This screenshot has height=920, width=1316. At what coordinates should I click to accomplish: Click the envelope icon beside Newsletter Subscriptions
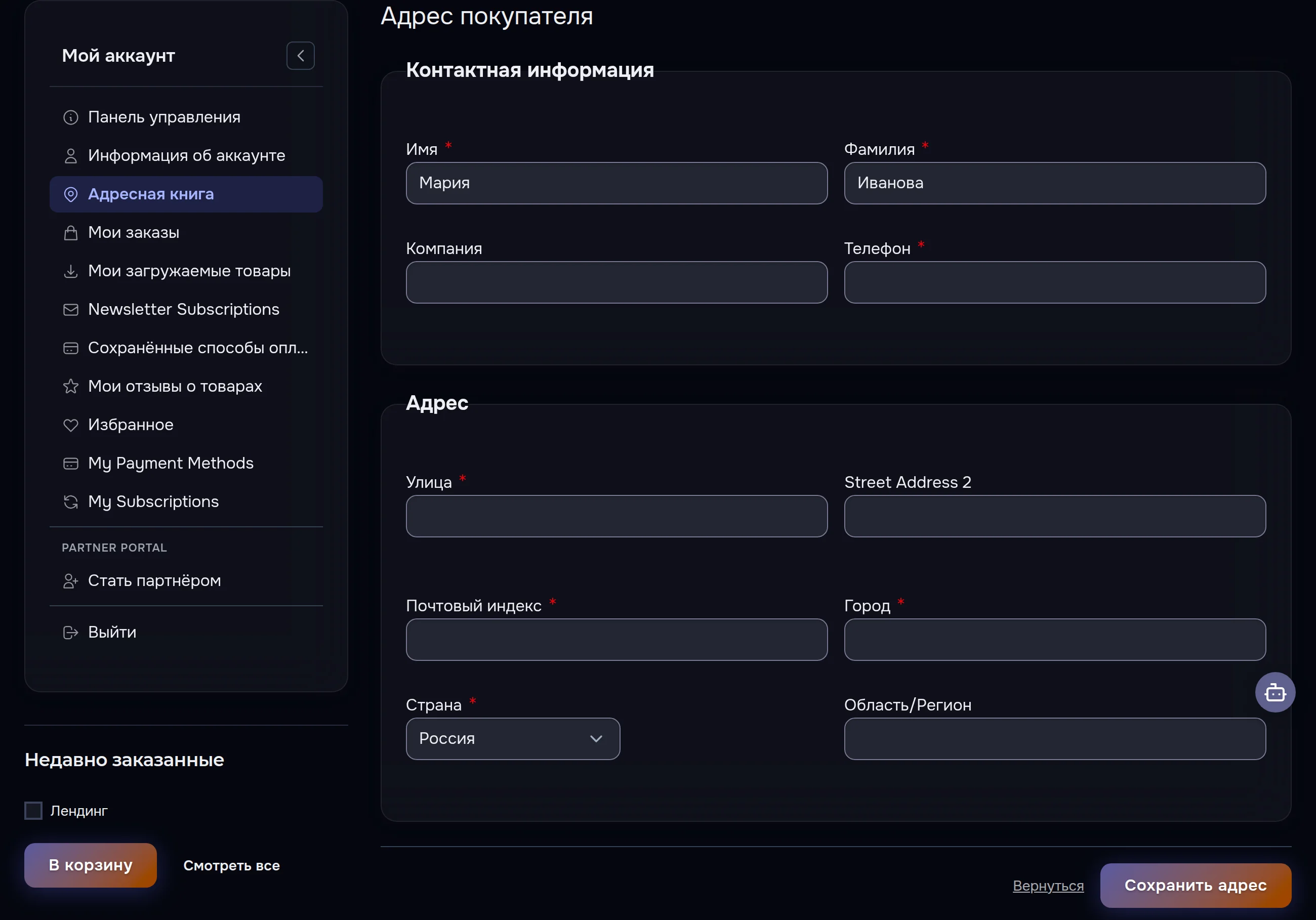70,310
